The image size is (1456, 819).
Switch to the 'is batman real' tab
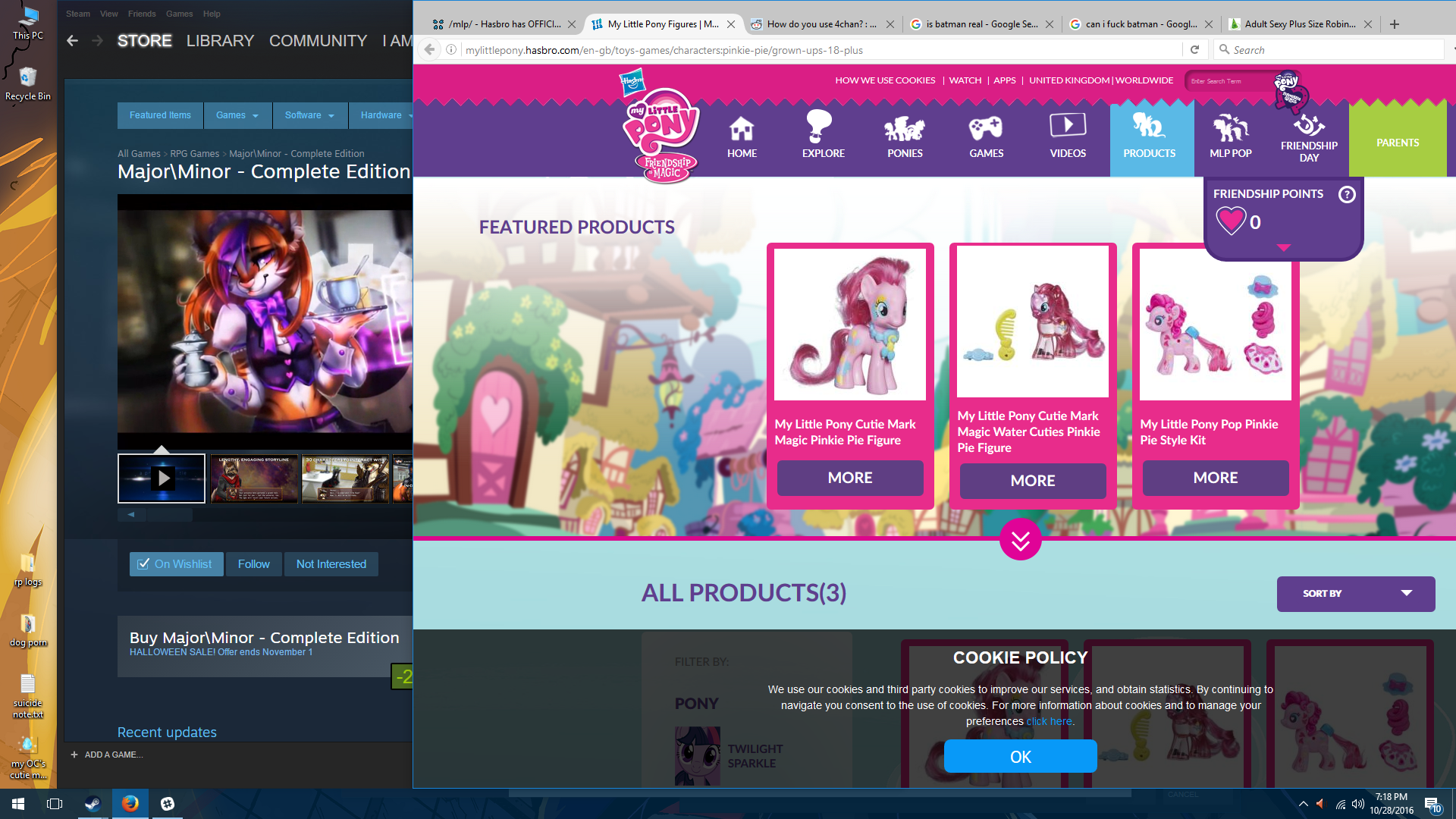[x=981, y=24]
